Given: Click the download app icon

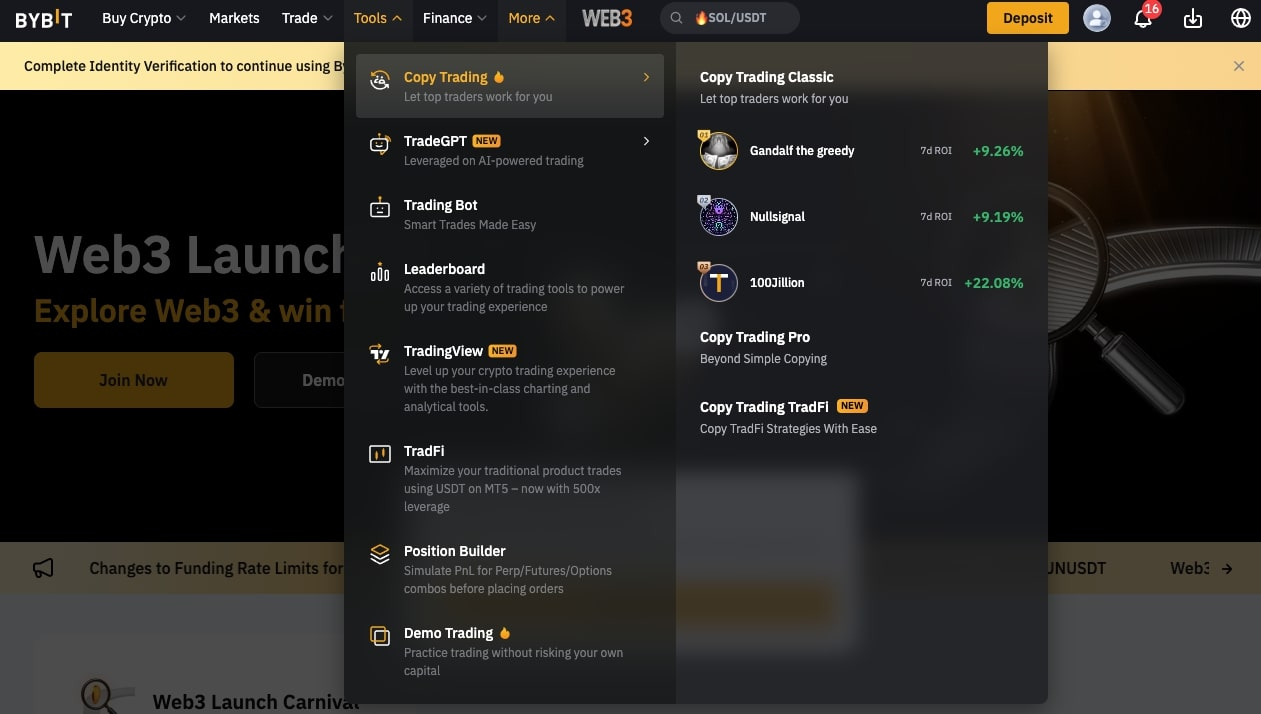Looking at the screenshot, I should (1193, 18).
